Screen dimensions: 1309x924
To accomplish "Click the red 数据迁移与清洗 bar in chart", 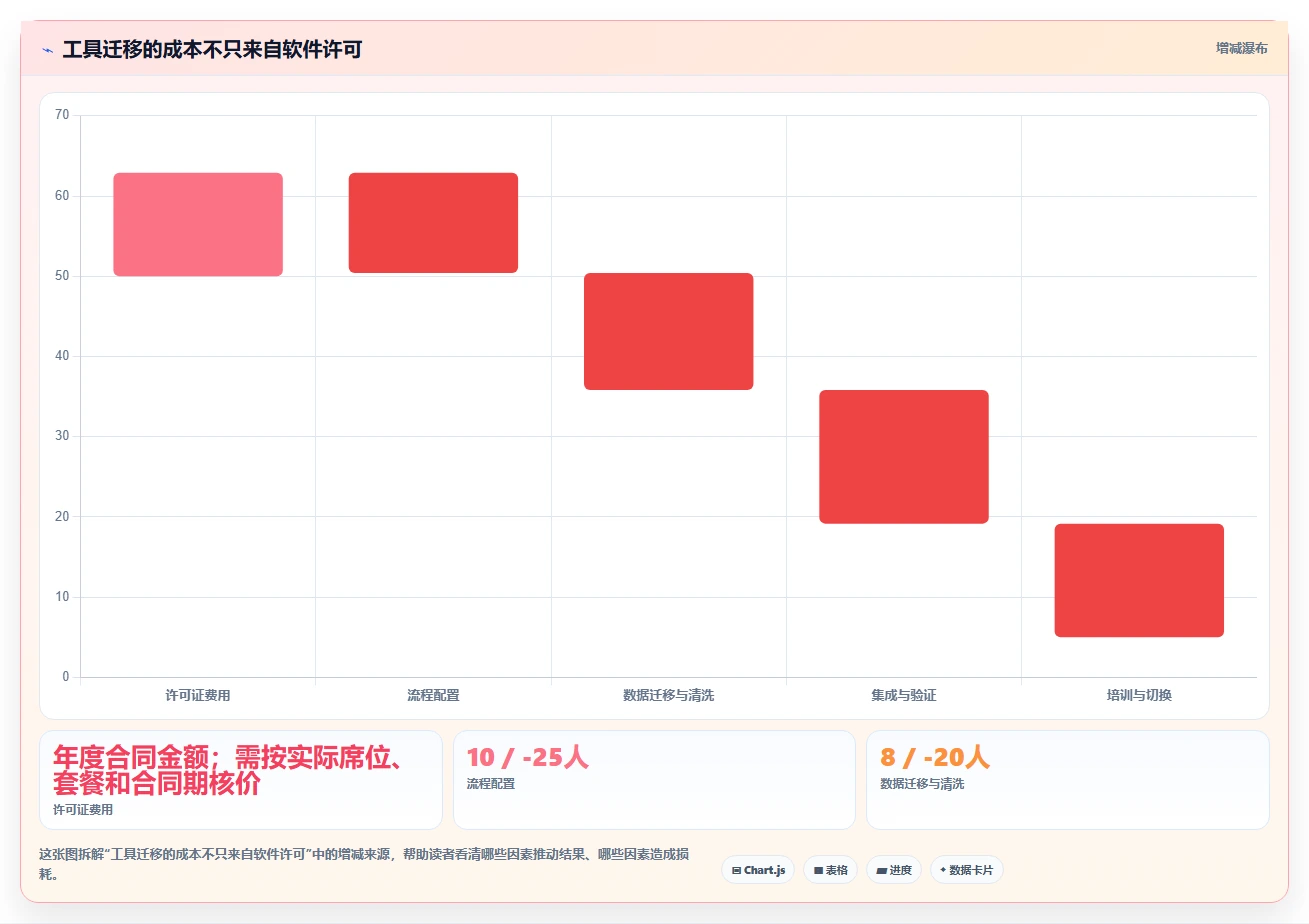I will point(669,331).
